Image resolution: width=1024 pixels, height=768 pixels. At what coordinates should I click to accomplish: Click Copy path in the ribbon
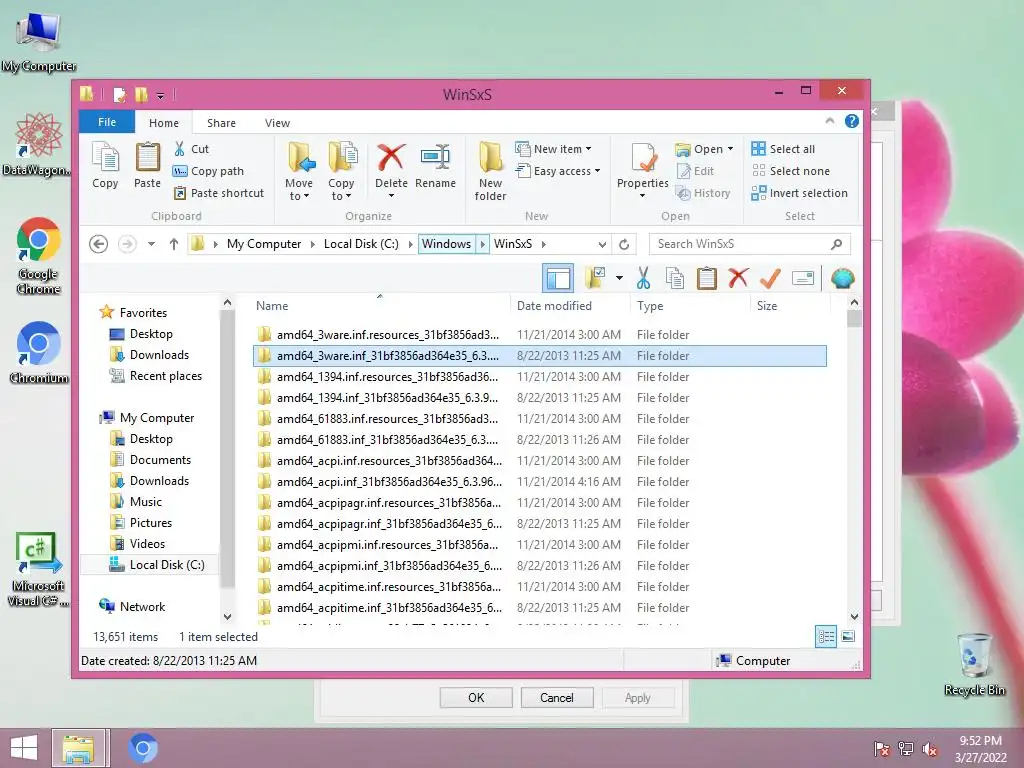[208, 171]
